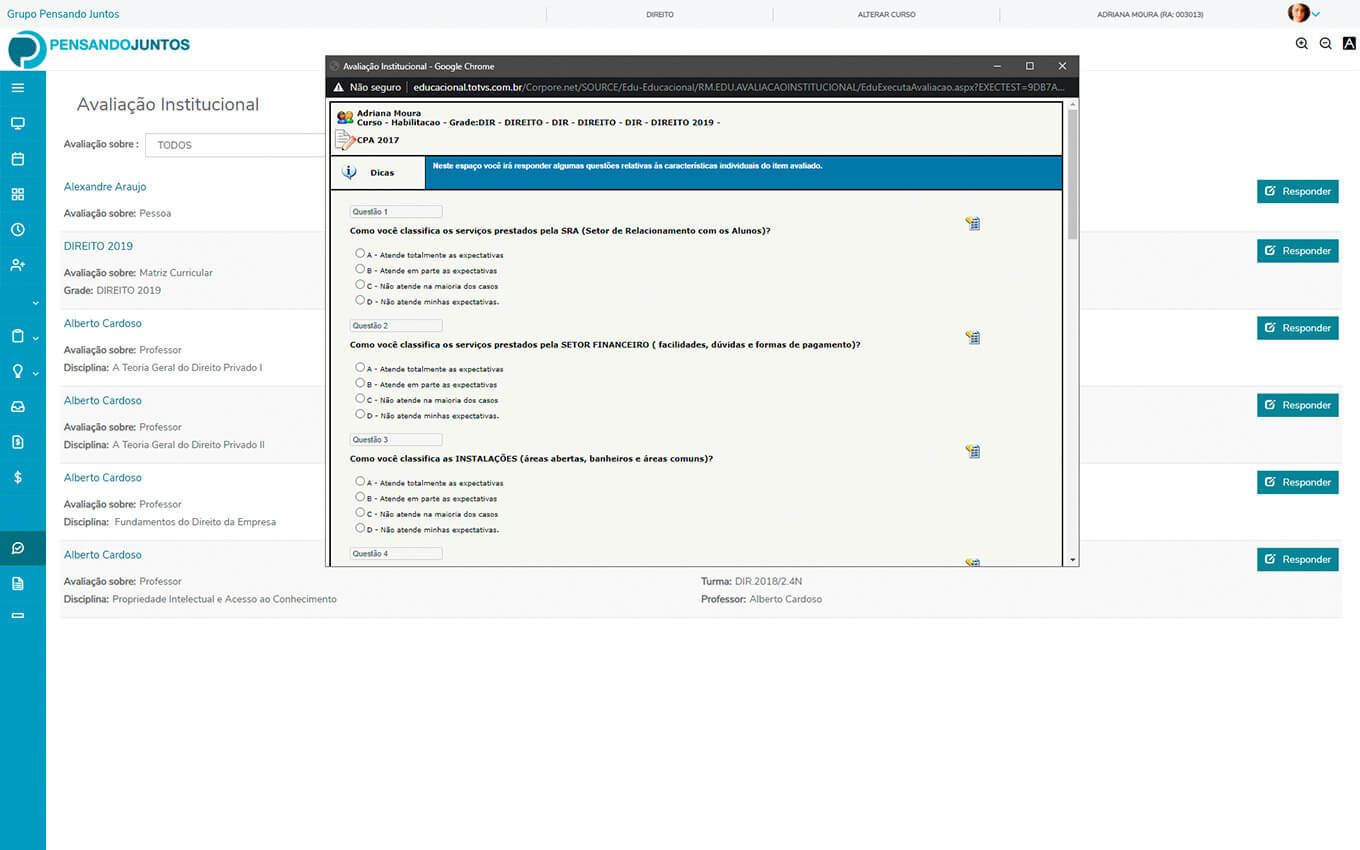Open the calendar icon in the sidebar
The image size is (1360, 850).
(x=18, y=159)
